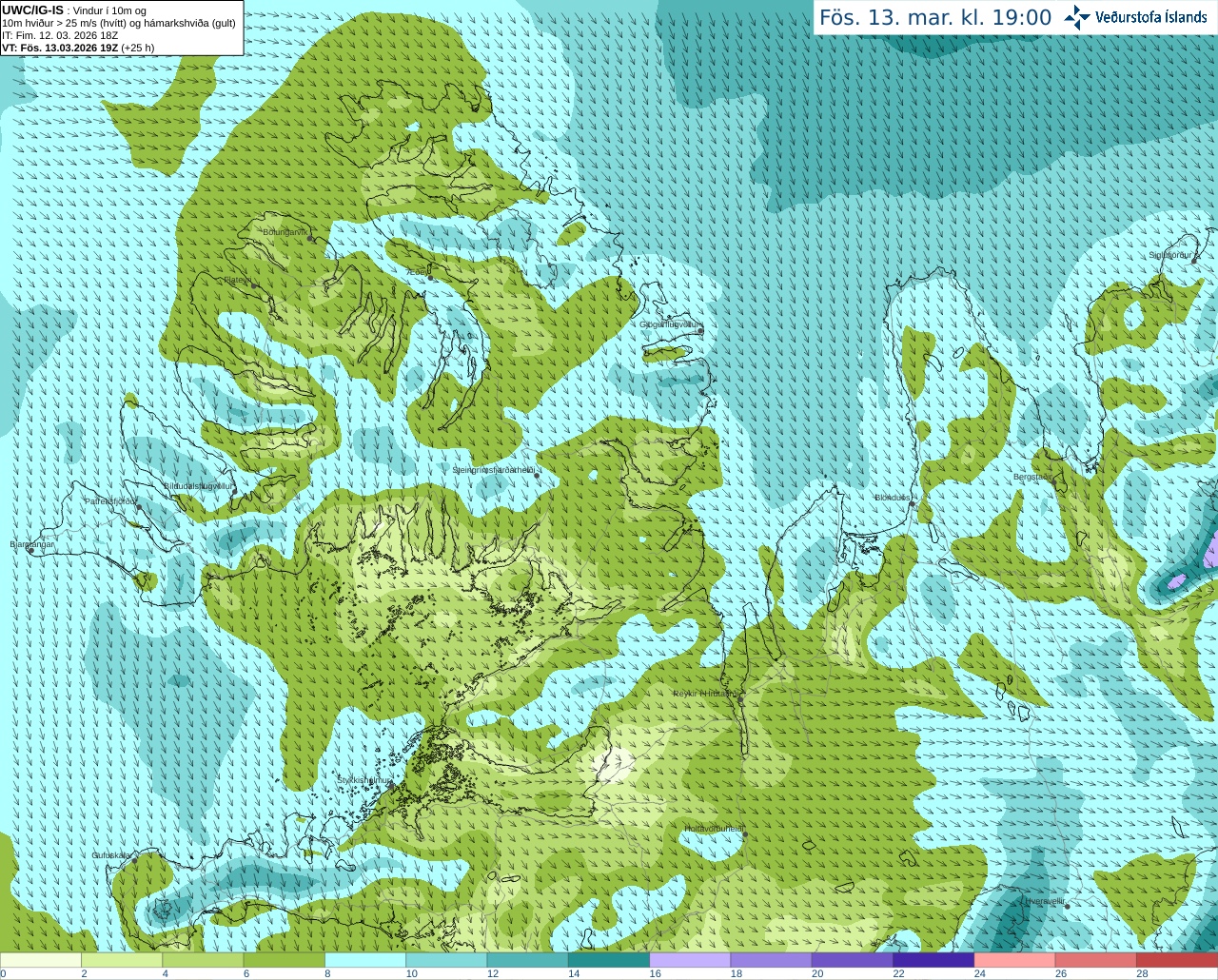The width and height of the screenshot is (1218, 980).
Task: Click the Siglufjörður station label
Action: pos(1169,255)
